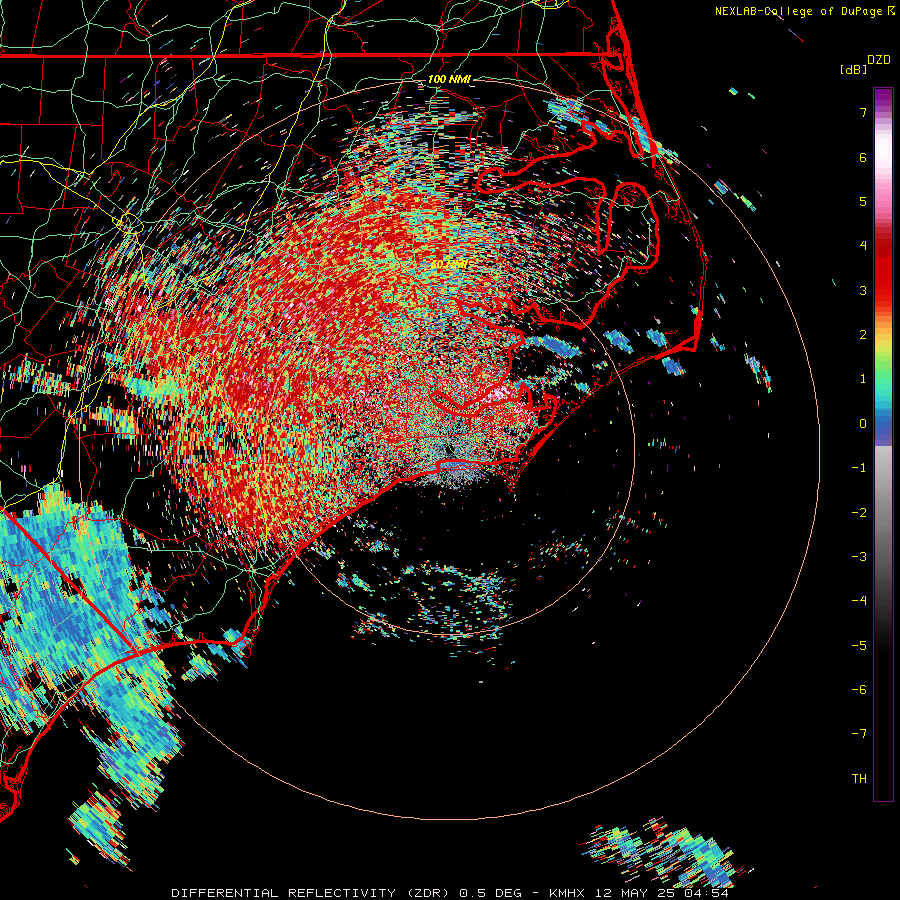Click the NEXLAB-College of DuPage watermark text

pyautogui.click(x=800, y=11)
